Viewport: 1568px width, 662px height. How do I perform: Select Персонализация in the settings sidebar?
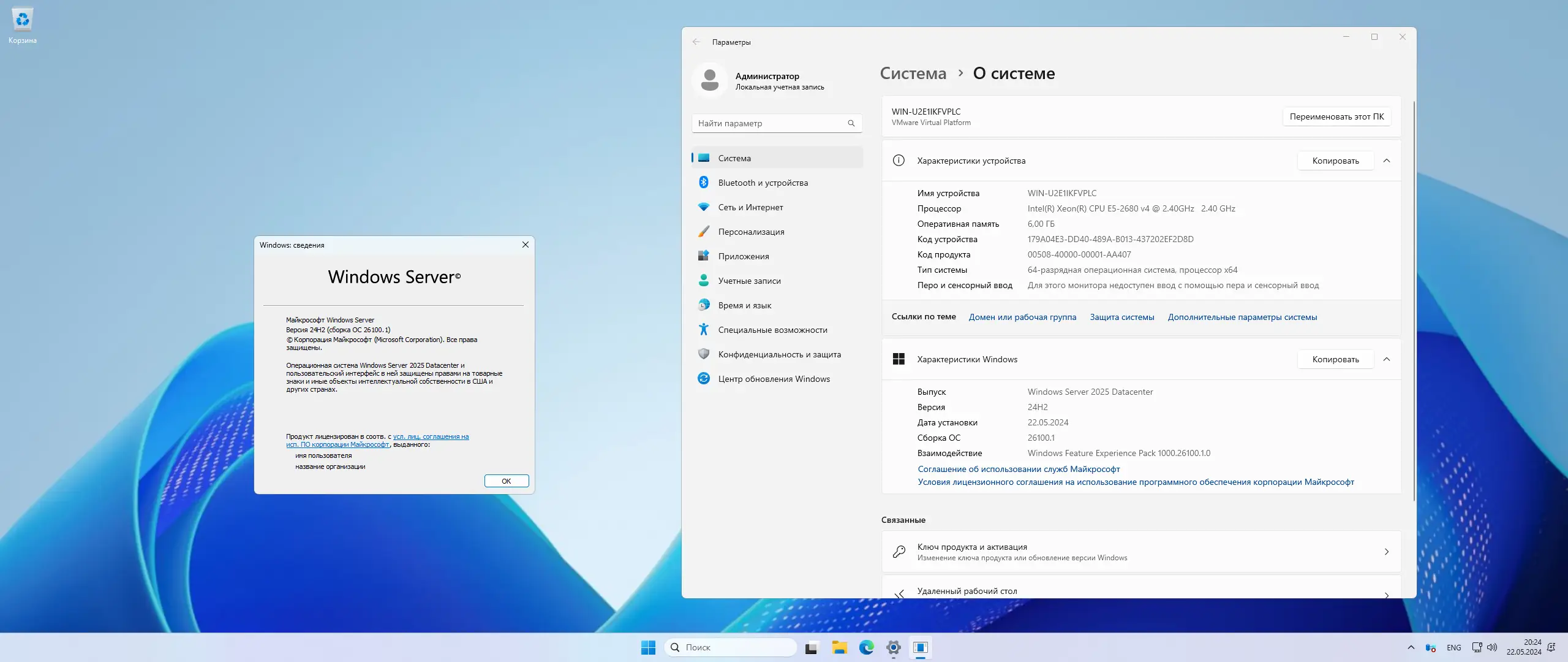(x=750, y=231)
